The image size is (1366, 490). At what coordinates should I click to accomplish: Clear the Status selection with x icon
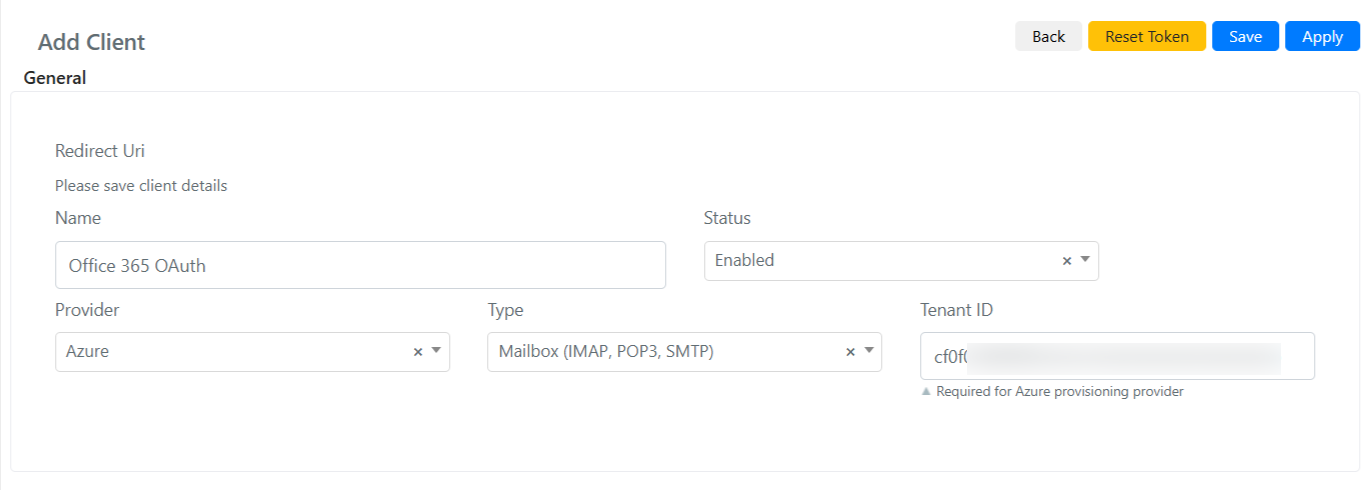[1066, 261]
